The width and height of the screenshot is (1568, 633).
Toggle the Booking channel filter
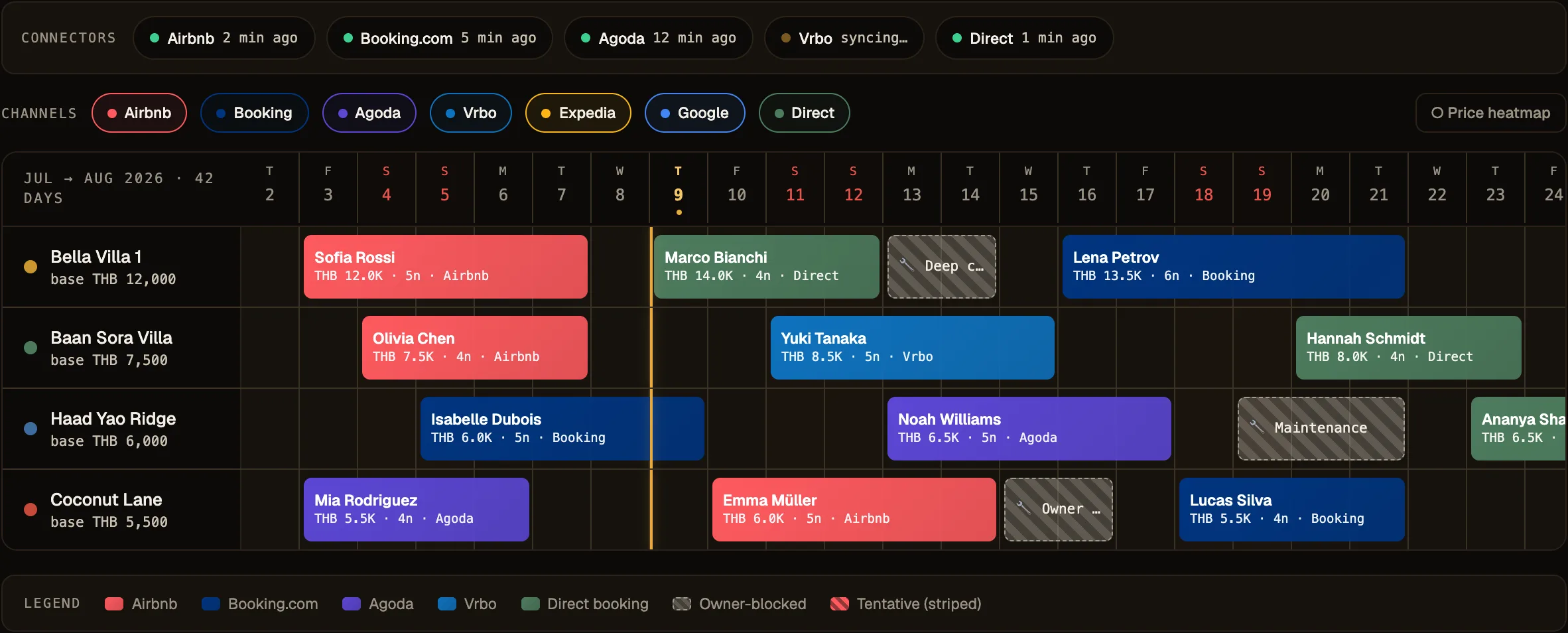pyautogui.click(x=255, y=113)
